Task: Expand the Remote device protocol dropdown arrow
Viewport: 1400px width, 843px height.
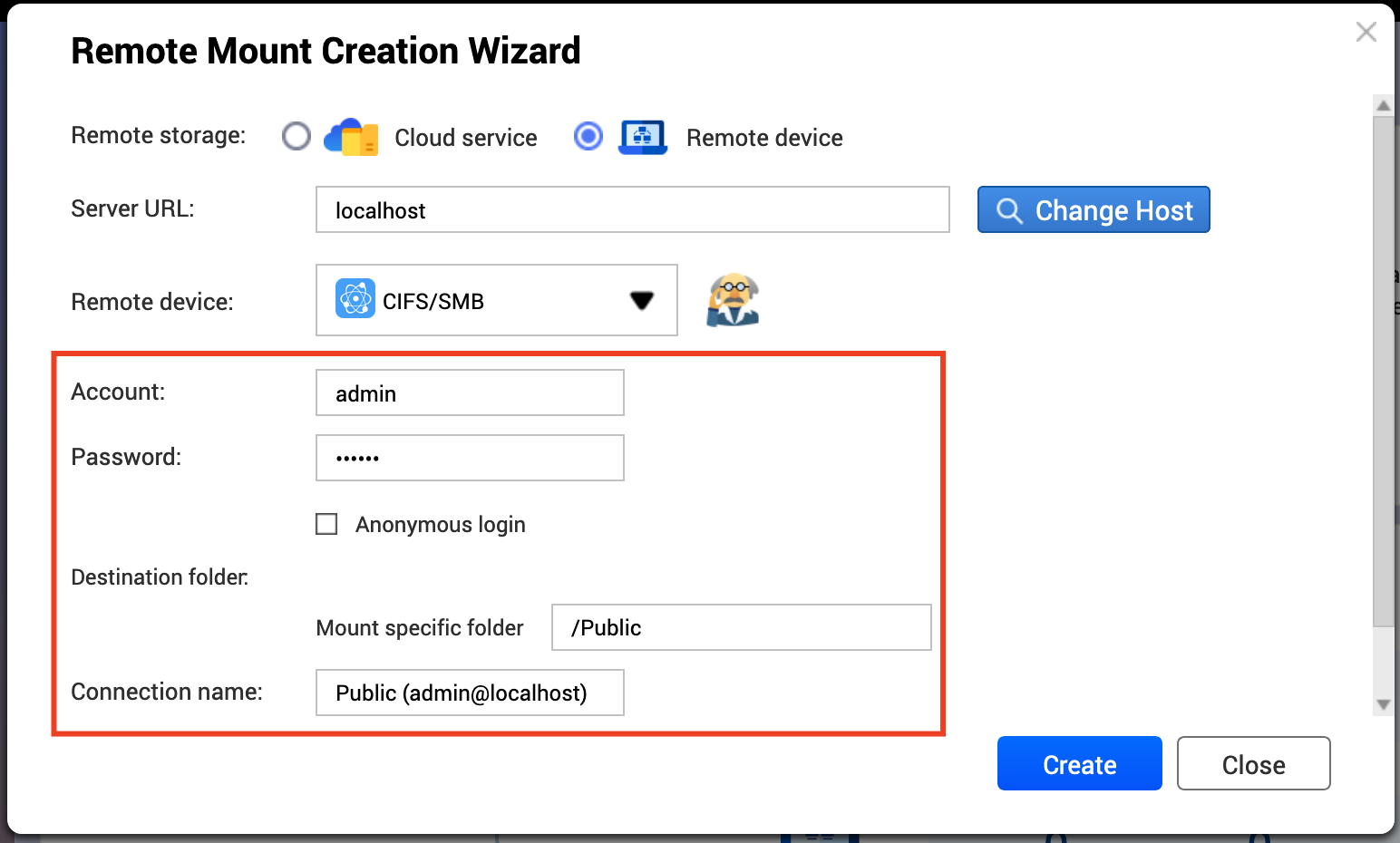Action: [642, 301]
